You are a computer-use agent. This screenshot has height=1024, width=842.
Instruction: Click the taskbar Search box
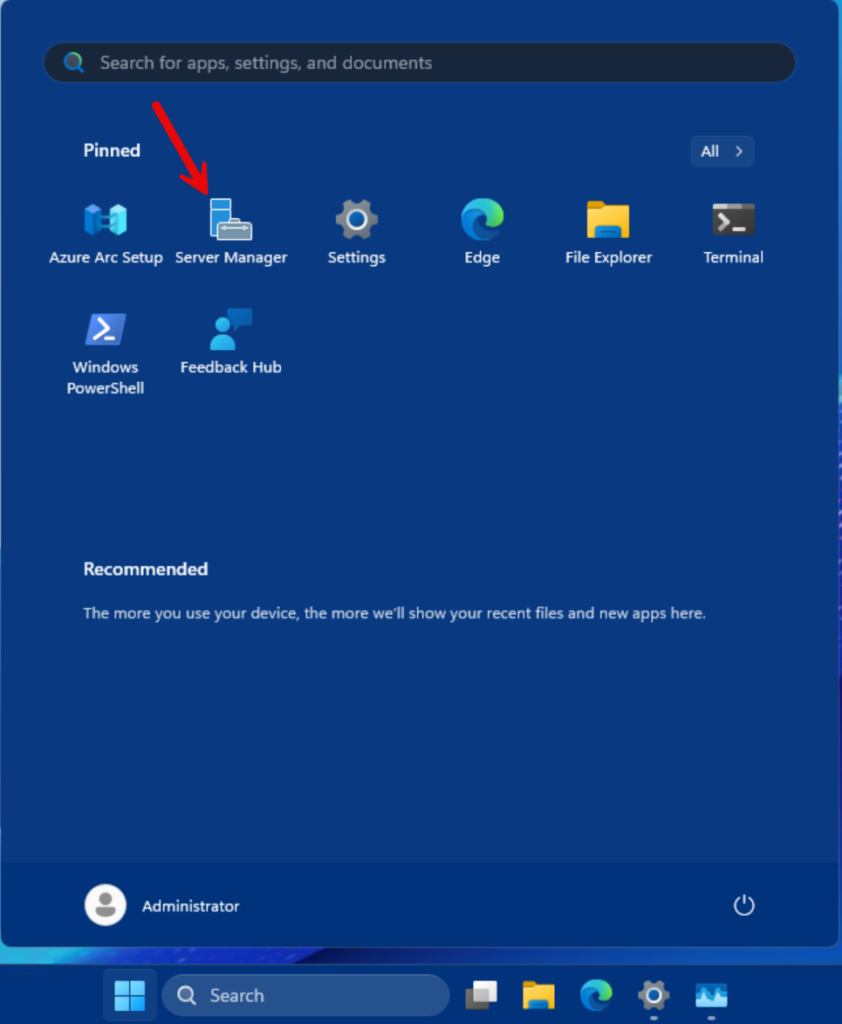[306, 995]
